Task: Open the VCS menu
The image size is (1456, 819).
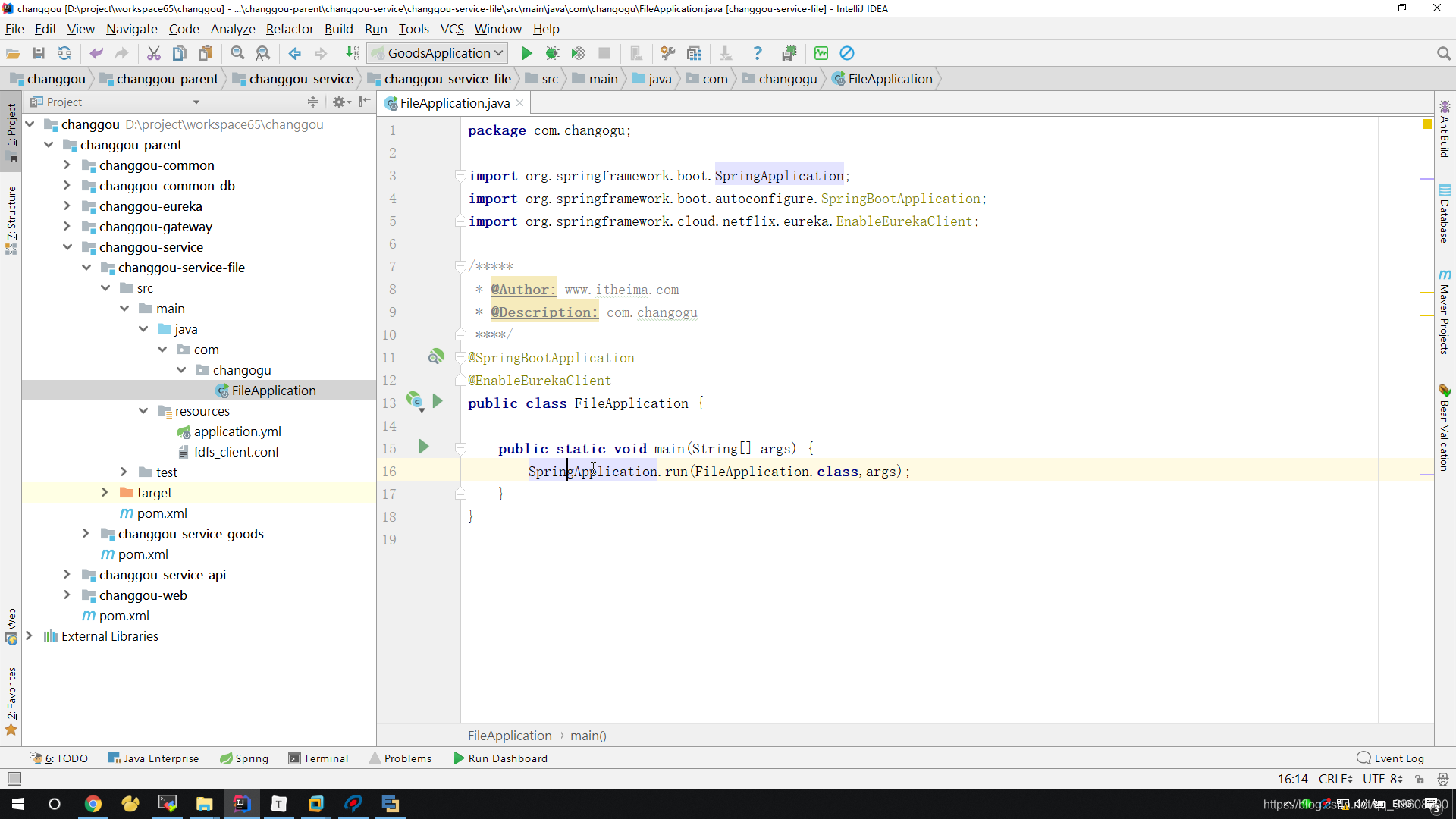Action: tap(452, 29)
